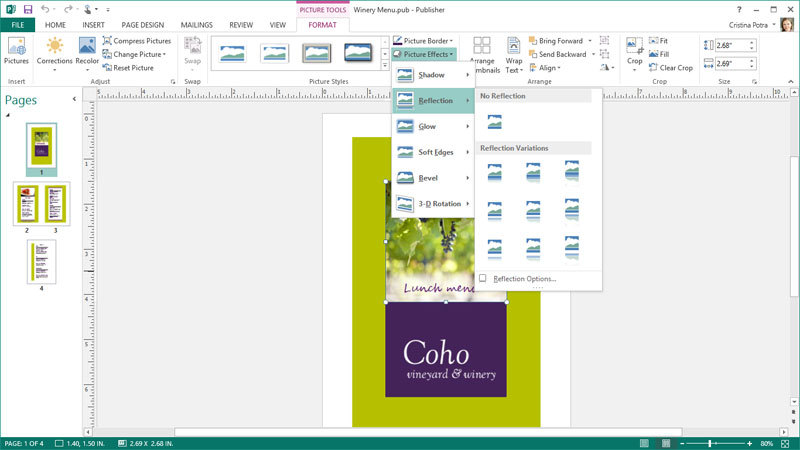
Task: Click Compress Pictures in ribbon
Action: (136, 40)
